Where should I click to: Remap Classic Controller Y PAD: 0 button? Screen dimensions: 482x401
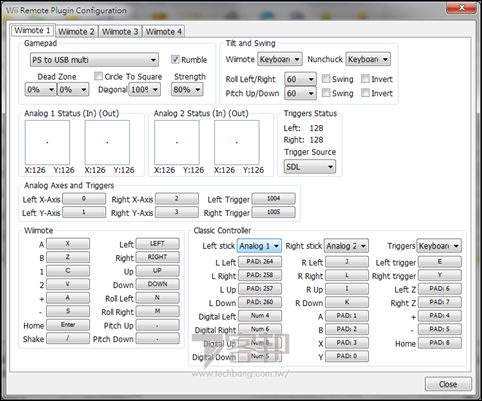347,356
